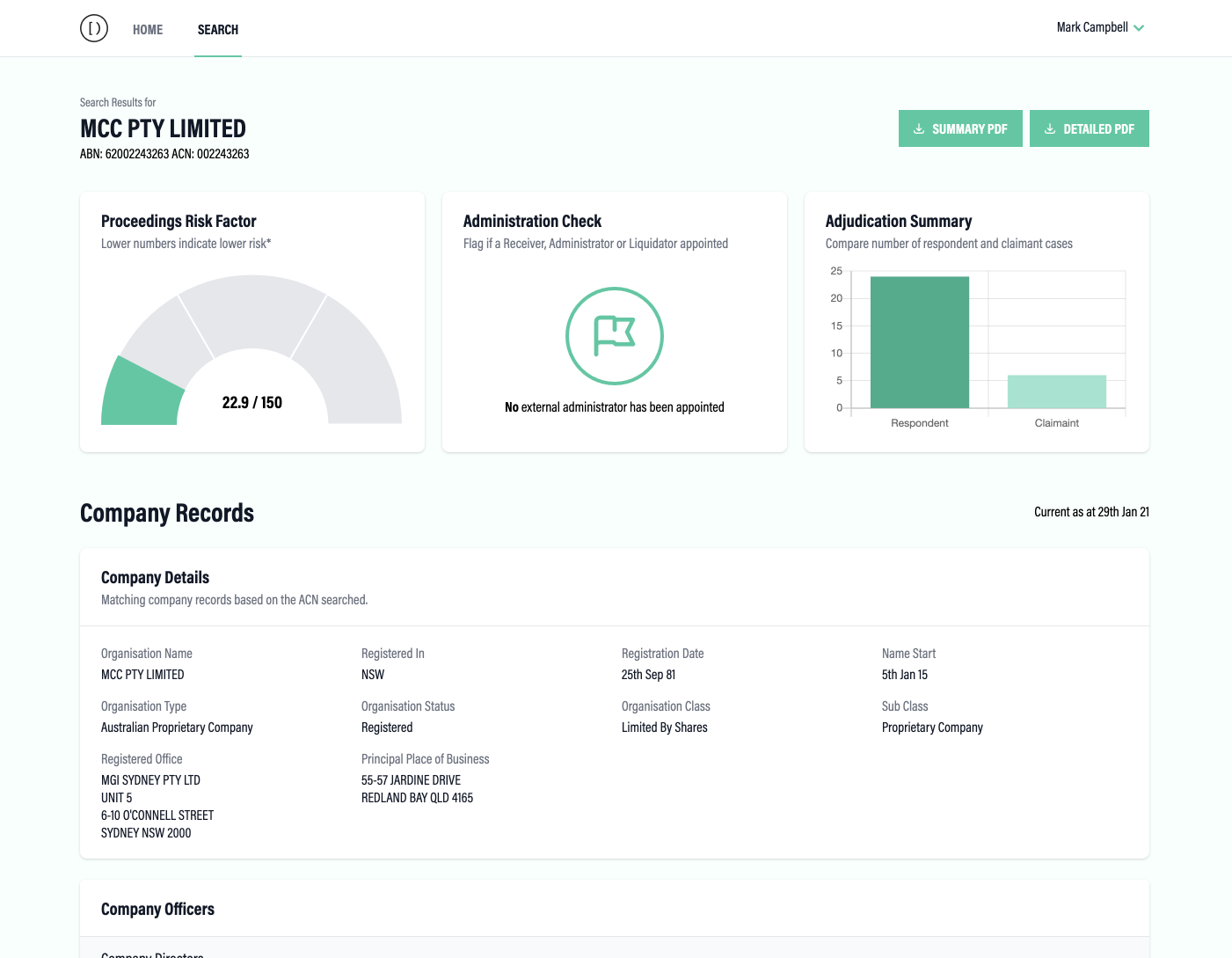The width and height of the screenshot is (1232, 958).
Task: Expand the Company Officers section
Action: click(157, 909)
